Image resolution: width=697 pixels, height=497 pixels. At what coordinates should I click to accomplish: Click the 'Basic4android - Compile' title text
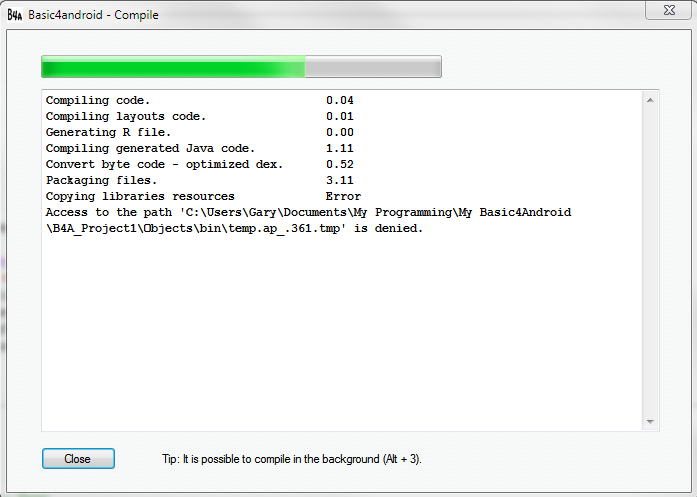[93, 15]
